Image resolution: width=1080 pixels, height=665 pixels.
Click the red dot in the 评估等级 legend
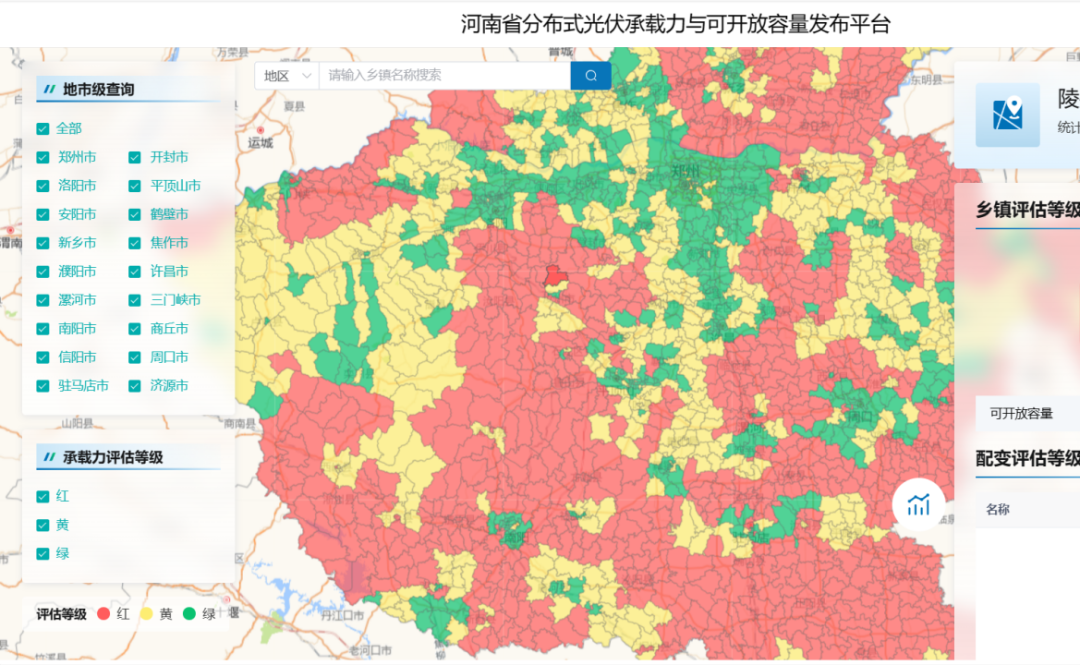pos(103,614)
